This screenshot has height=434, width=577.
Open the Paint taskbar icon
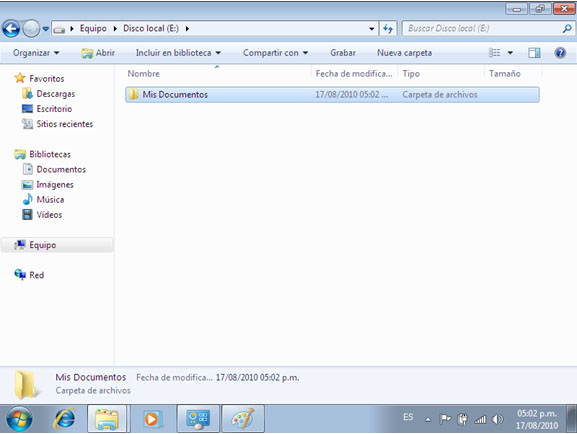click(243, 419)
